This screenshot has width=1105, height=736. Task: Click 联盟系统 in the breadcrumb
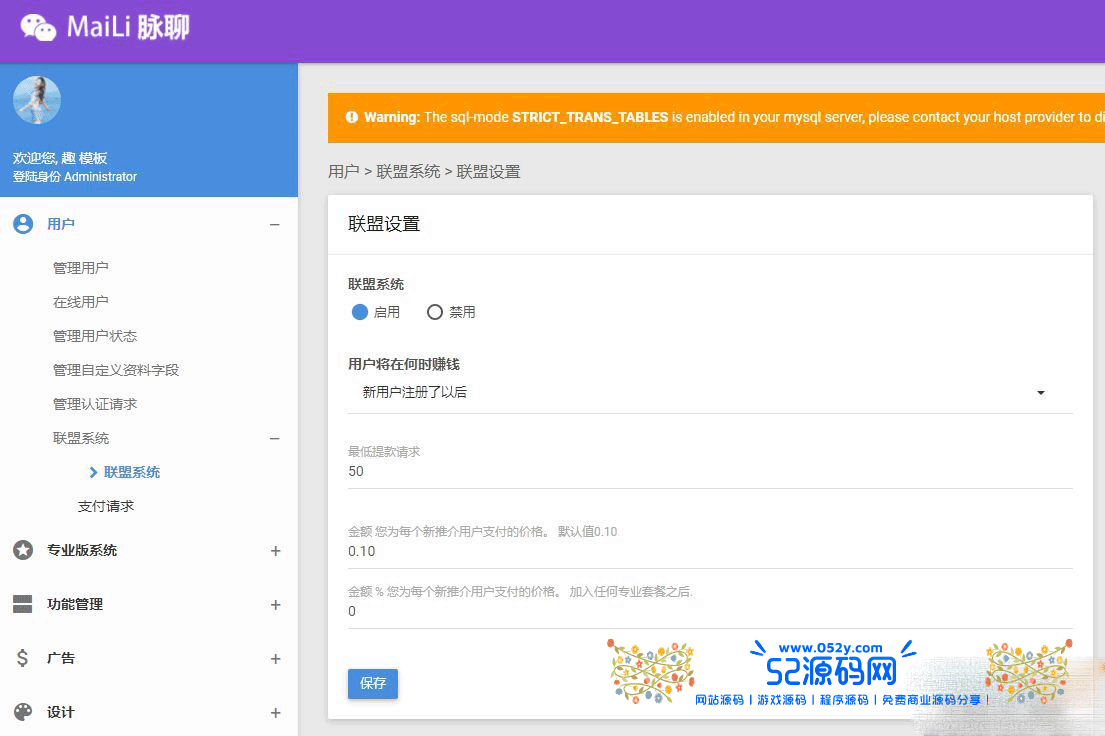[x=408, y=172]
